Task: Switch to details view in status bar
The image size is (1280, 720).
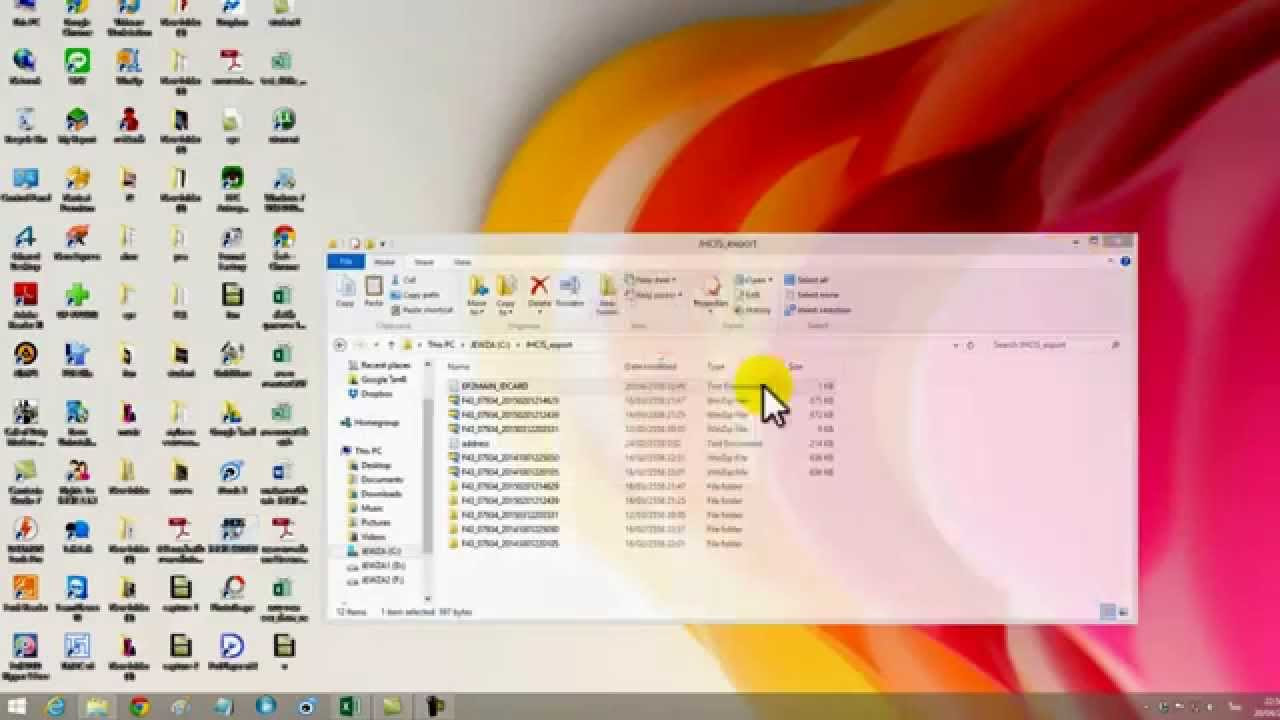Action: 1107,612
